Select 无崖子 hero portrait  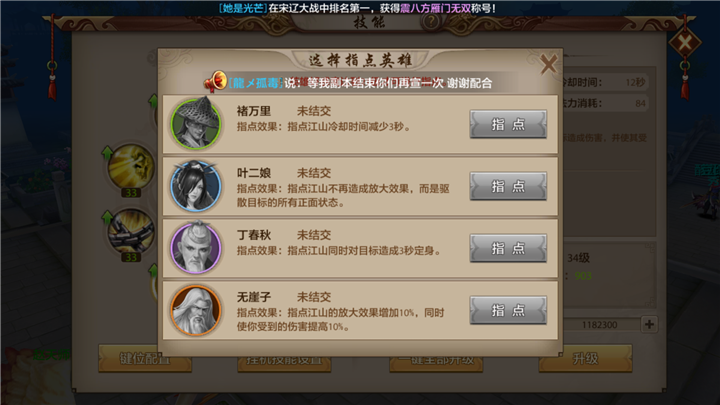pyautogui.click(x=196, y=310)
